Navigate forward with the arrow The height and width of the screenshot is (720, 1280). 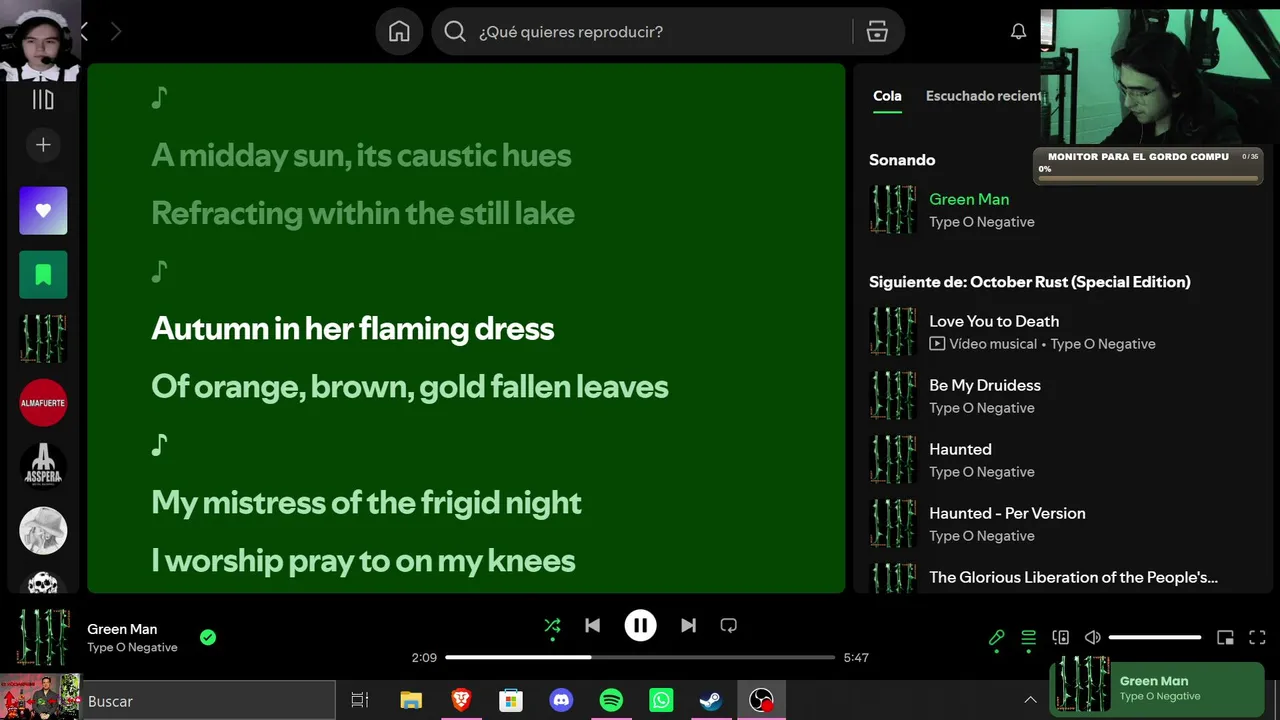point(116,32)
